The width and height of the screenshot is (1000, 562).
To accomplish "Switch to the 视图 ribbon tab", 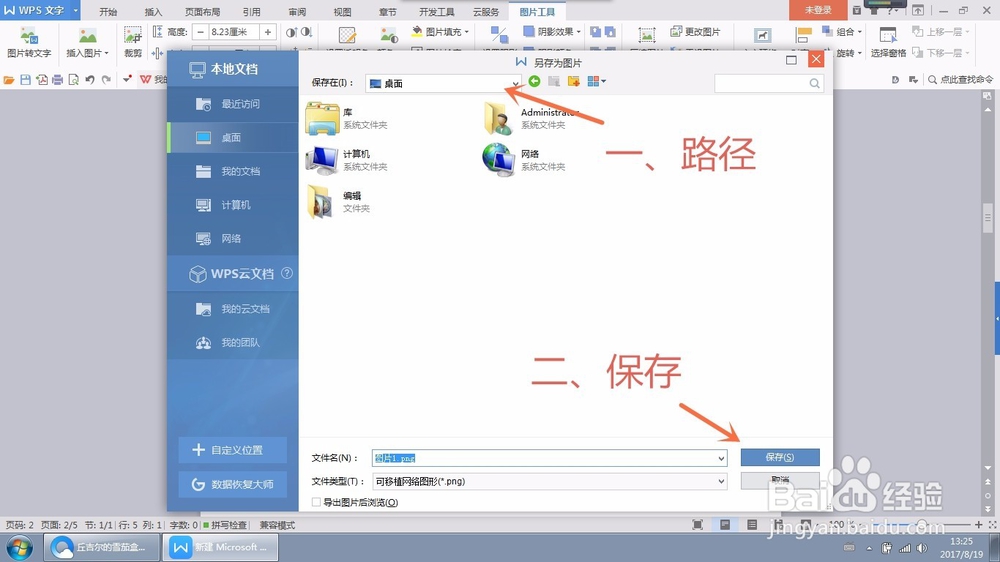I will pos(342,11).
